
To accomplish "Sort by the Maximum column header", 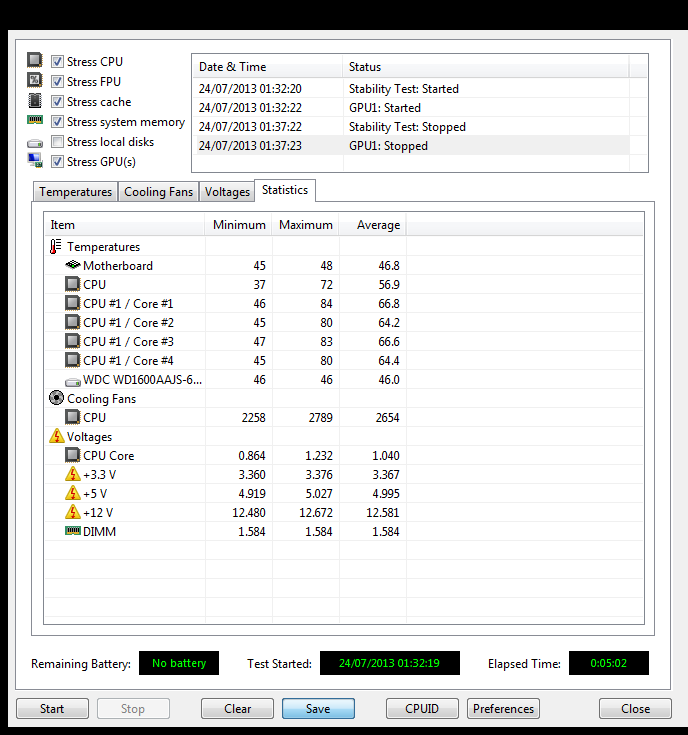I will (x=305, y=225).
